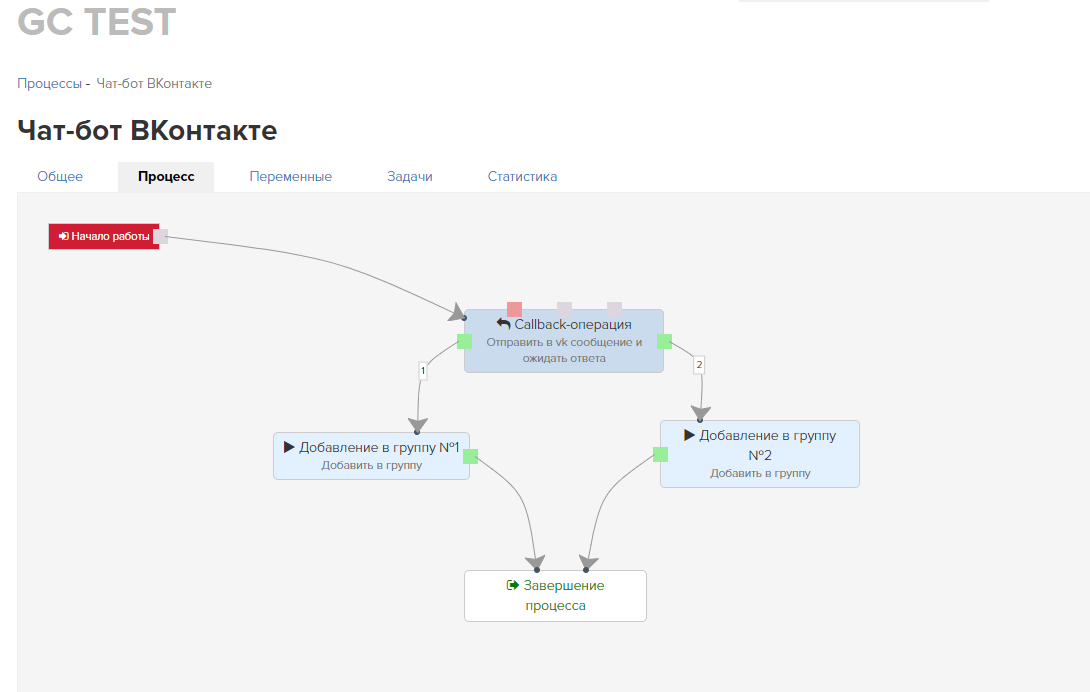
Task: Click play icon in Добавление в группу №2
Action: (x=690, y=435)
